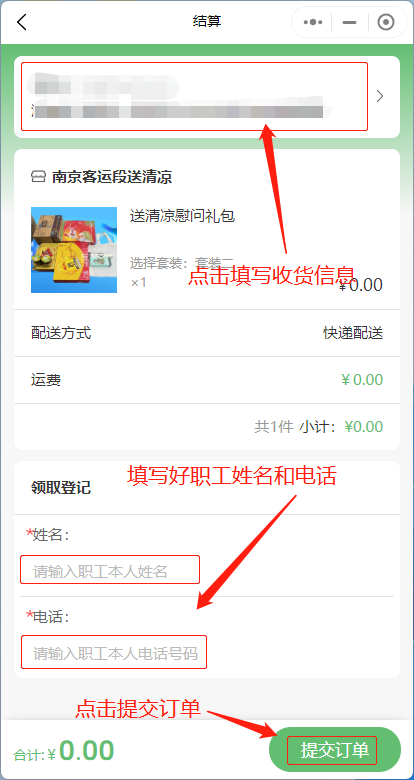Screen dimensions: 414x780
Task: Focus the 姓名 employee name field
Action: (x=110, y=570)
